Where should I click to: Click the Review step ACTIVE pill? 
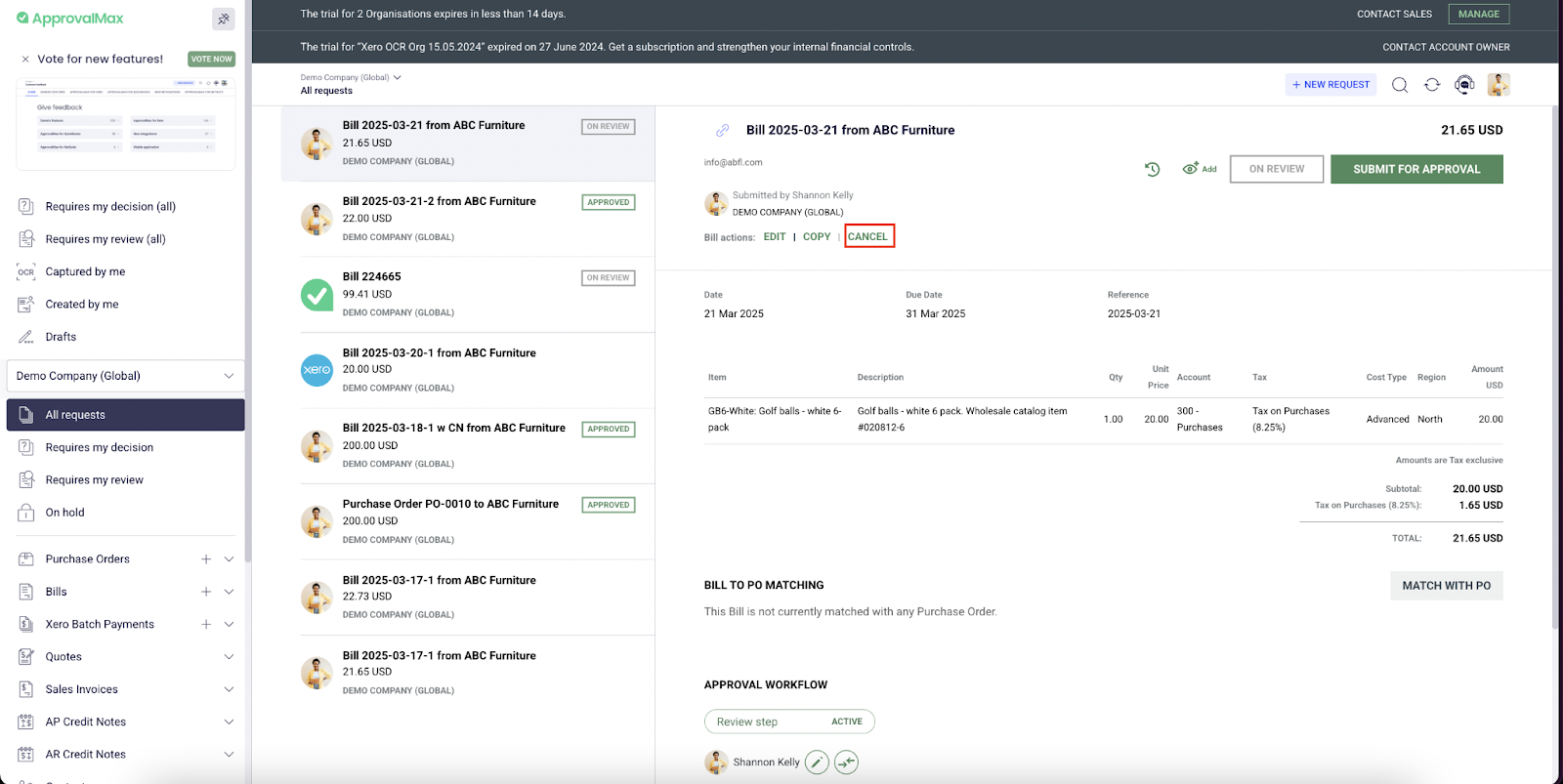[789, 722]
